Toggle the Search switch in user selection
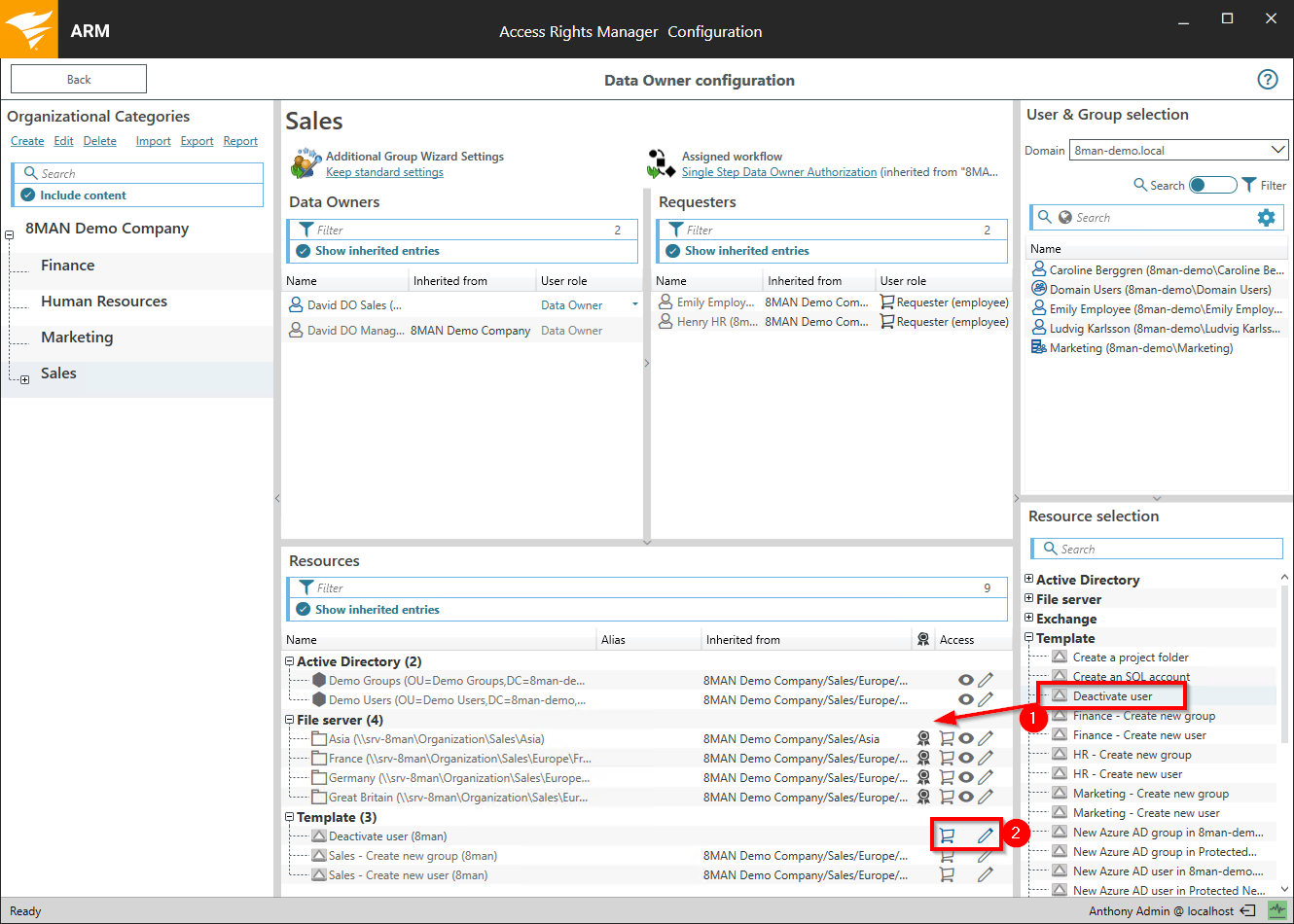The width and height of the screenshot is (1294, 924). tap(1212, 185)
